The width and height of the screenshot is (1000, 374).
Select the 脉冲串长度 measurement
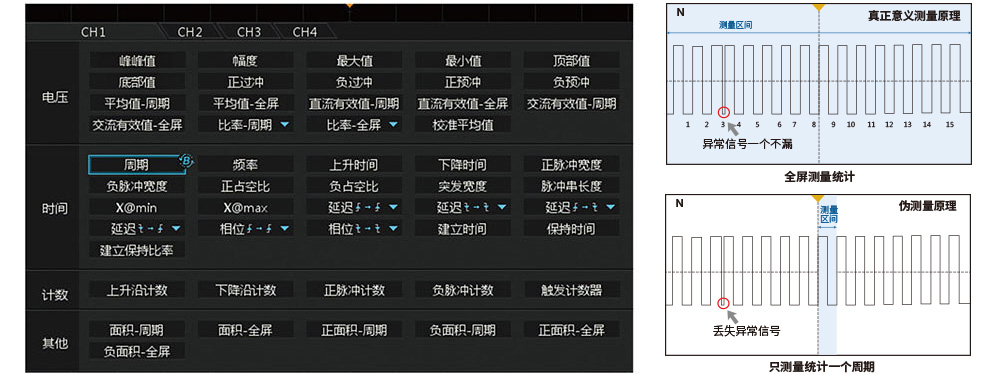[571, 186]
